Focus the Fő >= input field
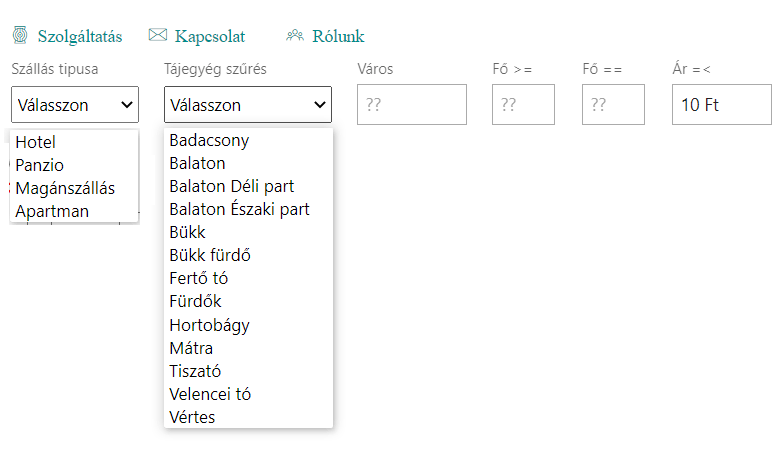Viewport: 780px width, 463px height. click(x=523, y=105)
